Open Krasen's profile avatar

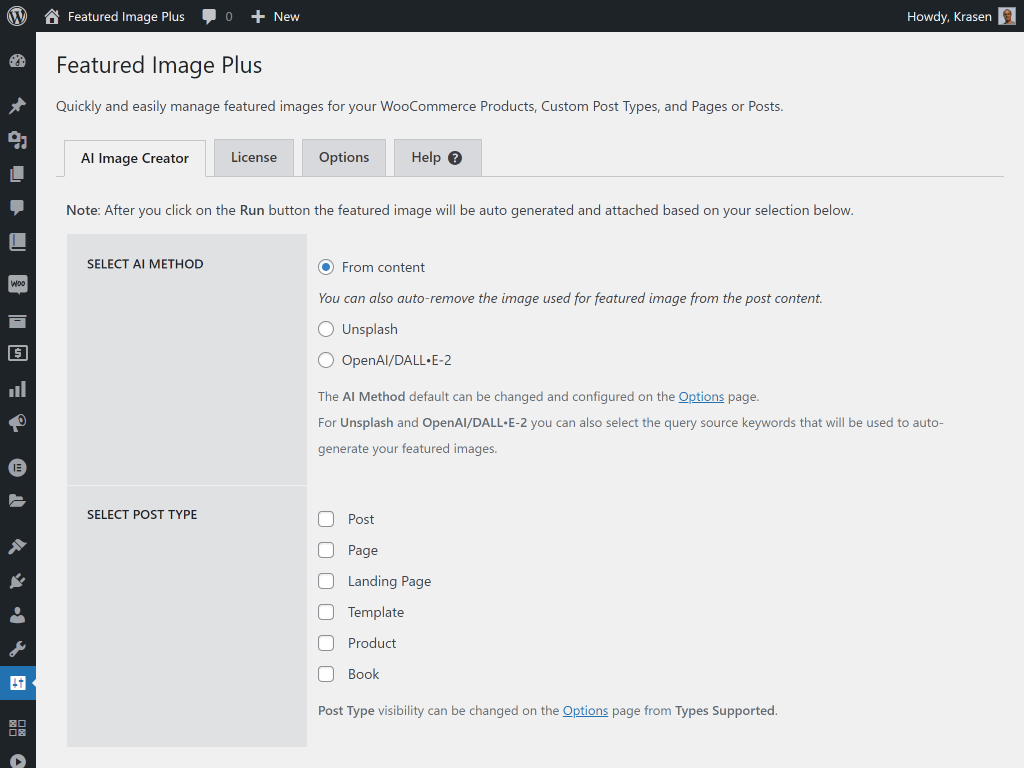(1007, 16)
